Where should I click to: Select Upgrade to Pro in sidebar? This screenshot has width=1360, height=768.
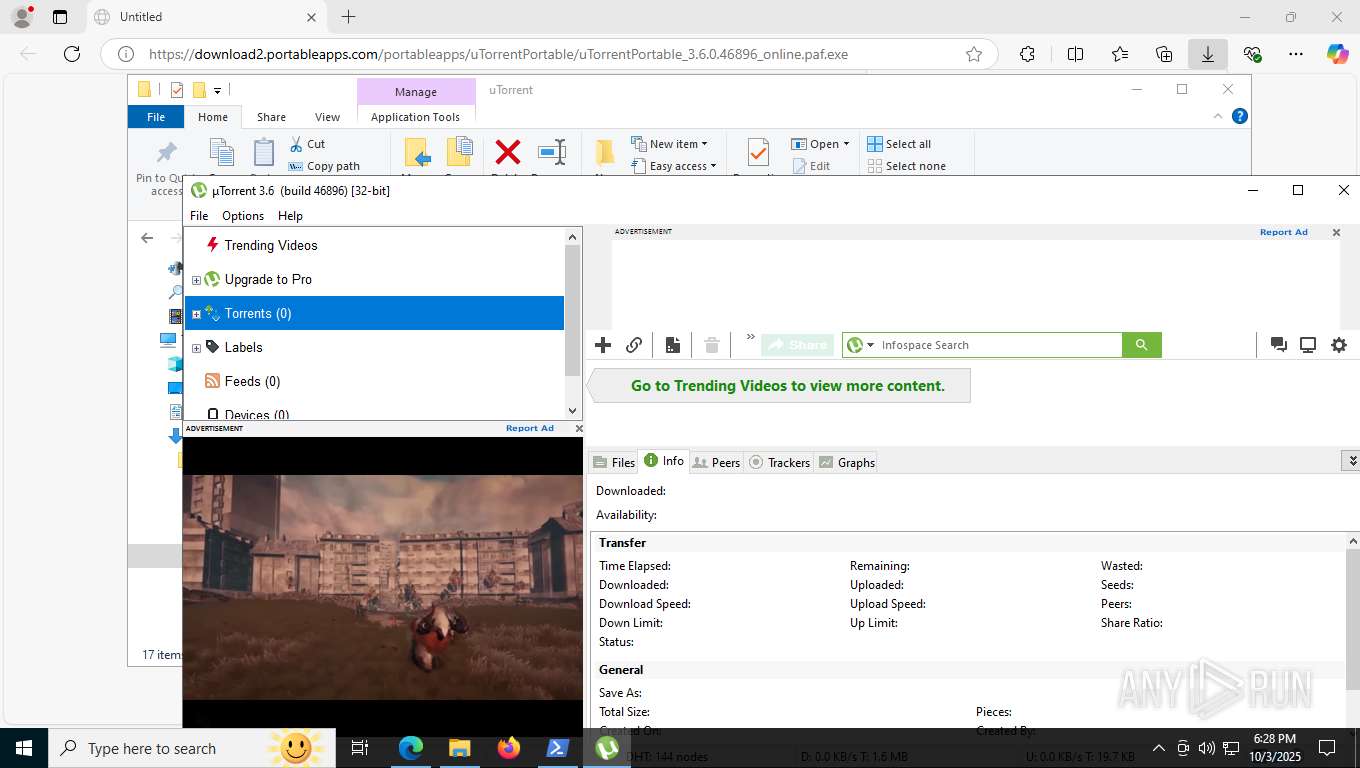pos(268,279)
